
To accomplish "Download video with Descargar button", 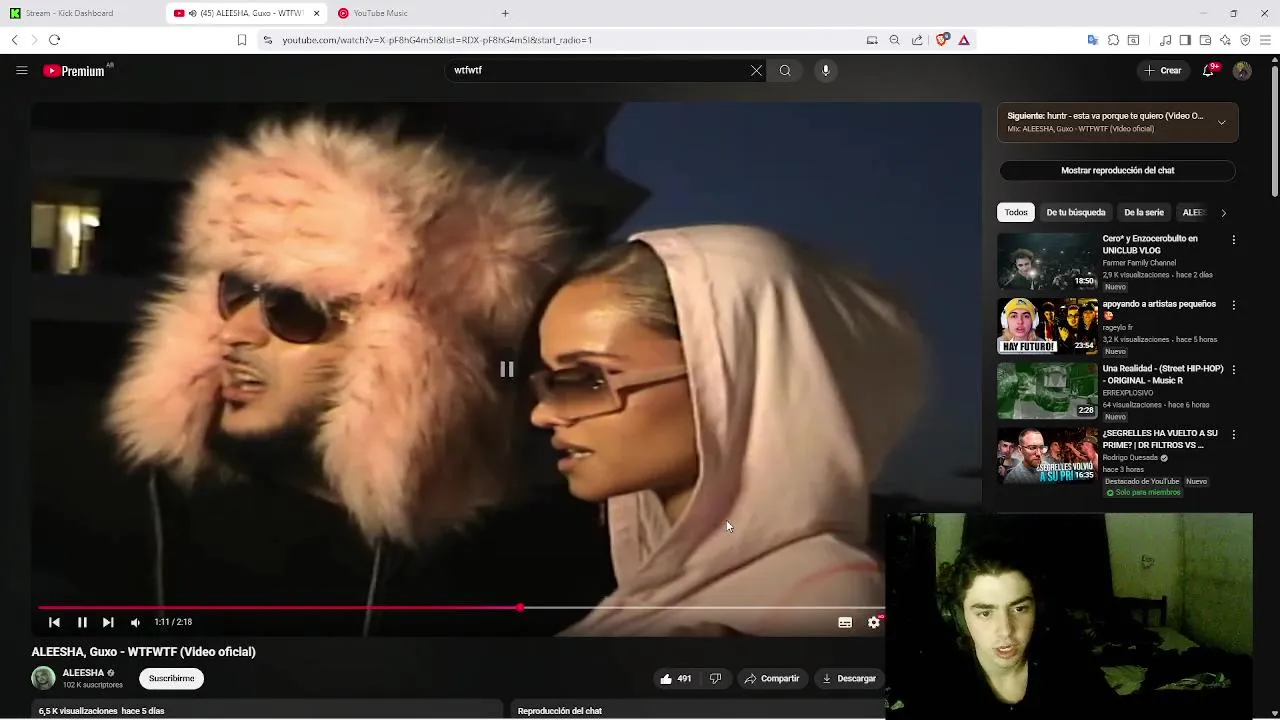I will (849, 678).
